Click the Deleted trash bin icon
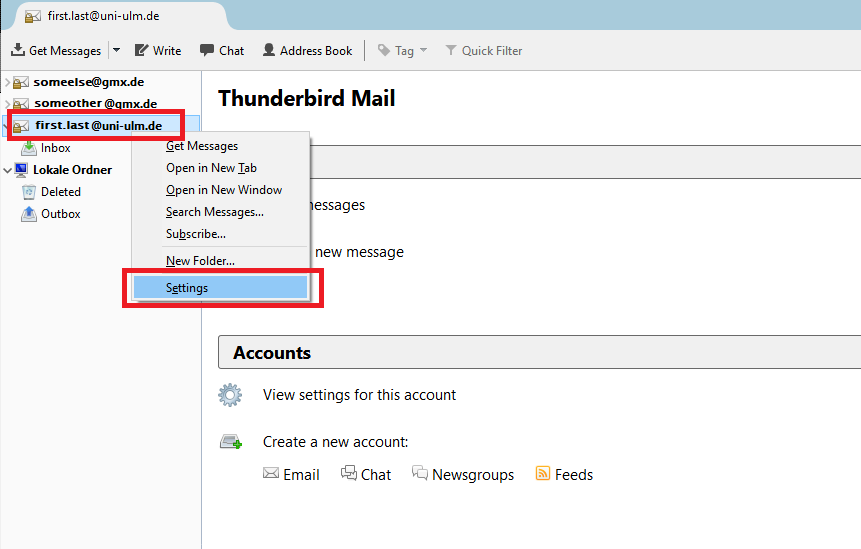Image resolution: width=861 pixels, height=549 pixels. point(29,192)
